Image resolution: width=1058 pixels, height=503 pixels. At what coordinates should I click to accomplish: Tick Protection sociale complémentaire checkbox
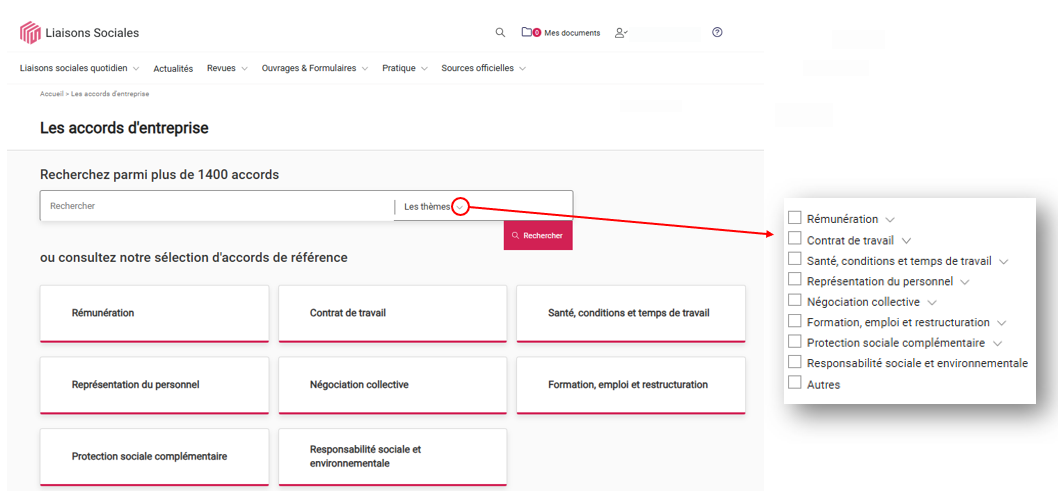(795, 342)
